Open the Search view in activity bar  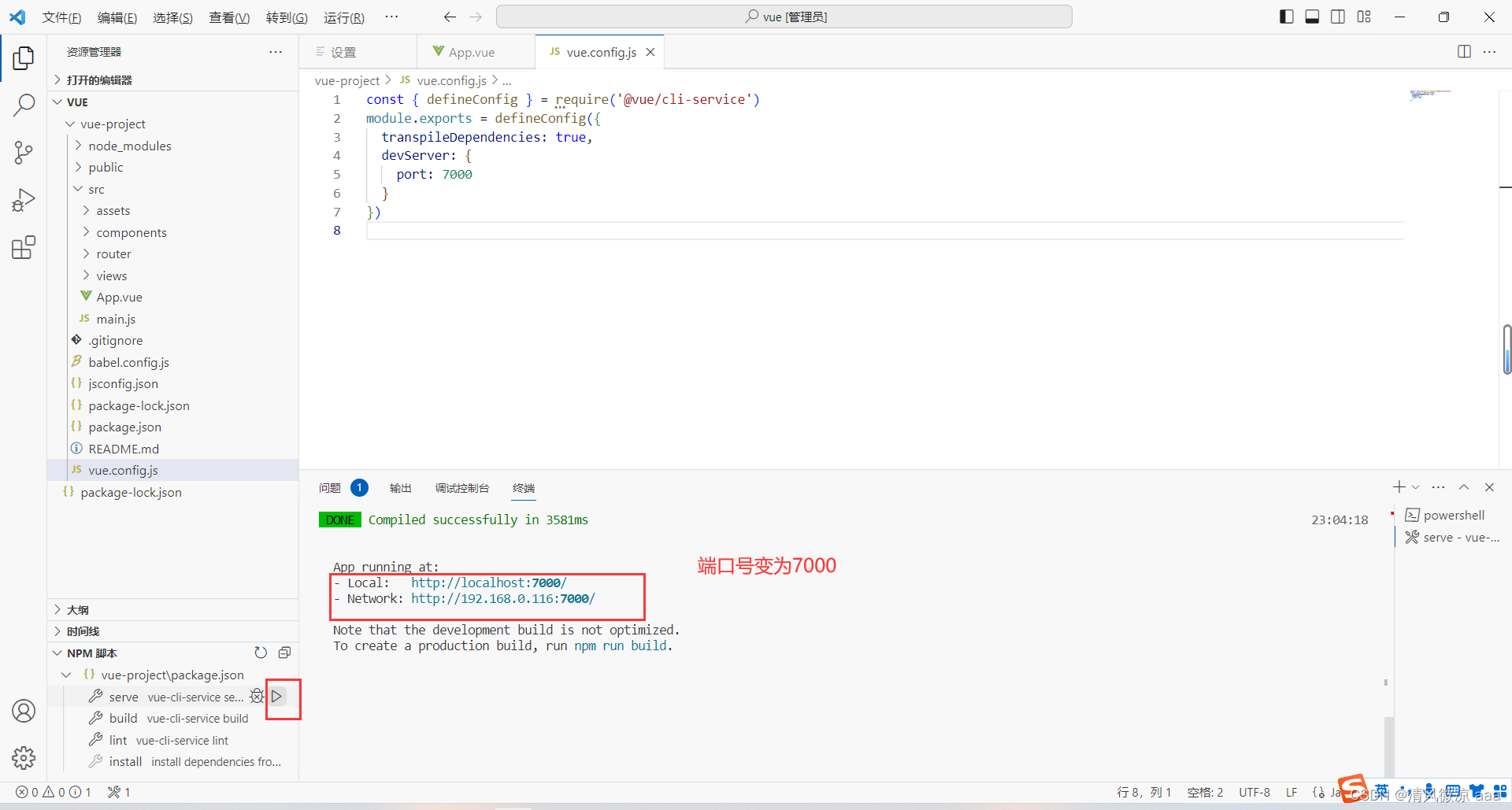[x=24, y=105]
